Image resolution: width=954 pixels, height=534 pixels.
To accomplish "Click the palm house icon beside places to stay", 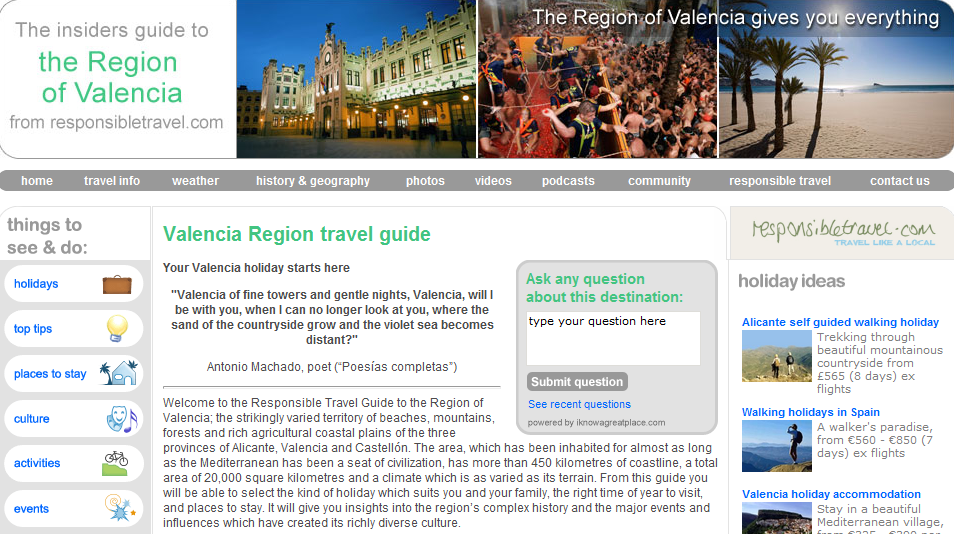I will 119,373.
